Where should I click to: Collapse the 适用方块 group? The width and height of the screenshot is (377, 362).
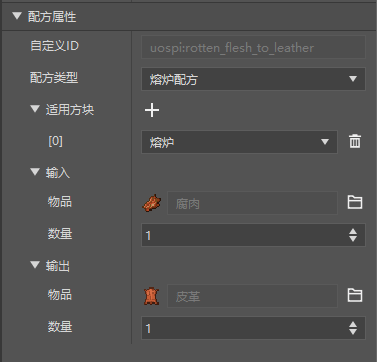pos(35,109)
